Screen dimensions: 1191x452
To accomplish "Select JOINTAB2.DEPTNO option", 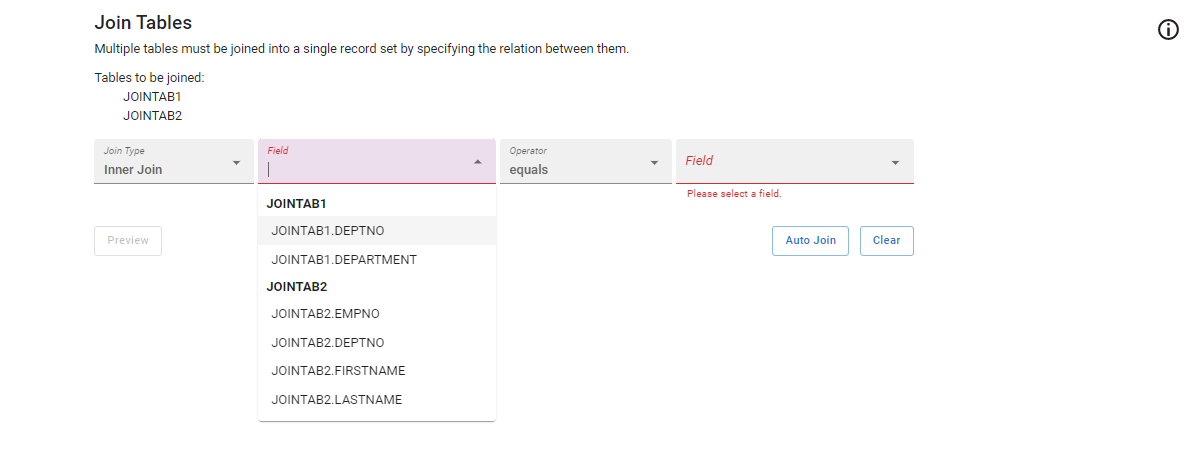I will click(x=377, y=342).
